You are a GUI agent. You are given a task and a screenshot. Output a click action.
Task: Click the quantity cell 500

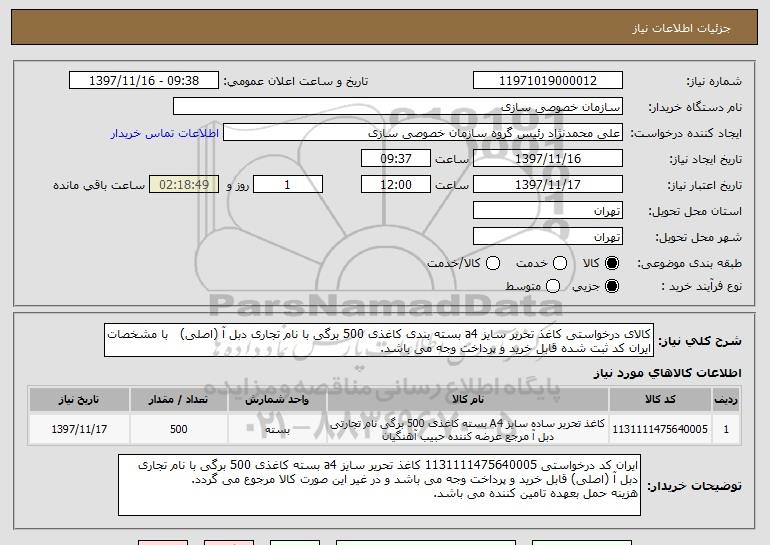178,429
